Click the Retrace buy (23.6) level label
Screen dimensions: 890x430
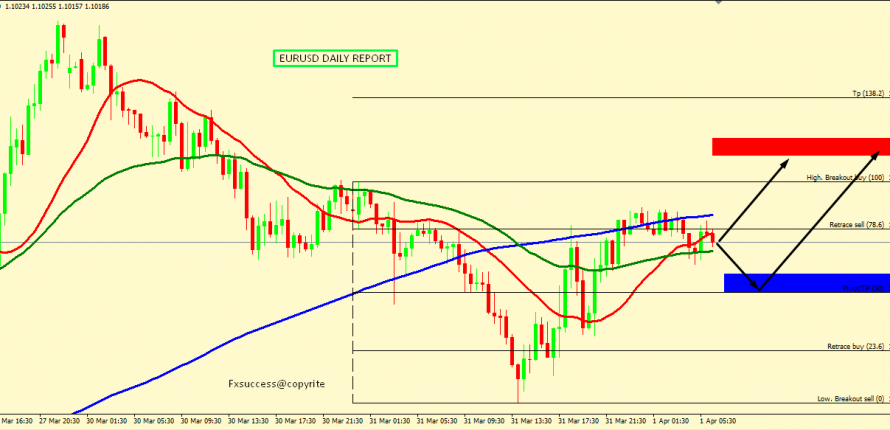click(x=856, y=346)
